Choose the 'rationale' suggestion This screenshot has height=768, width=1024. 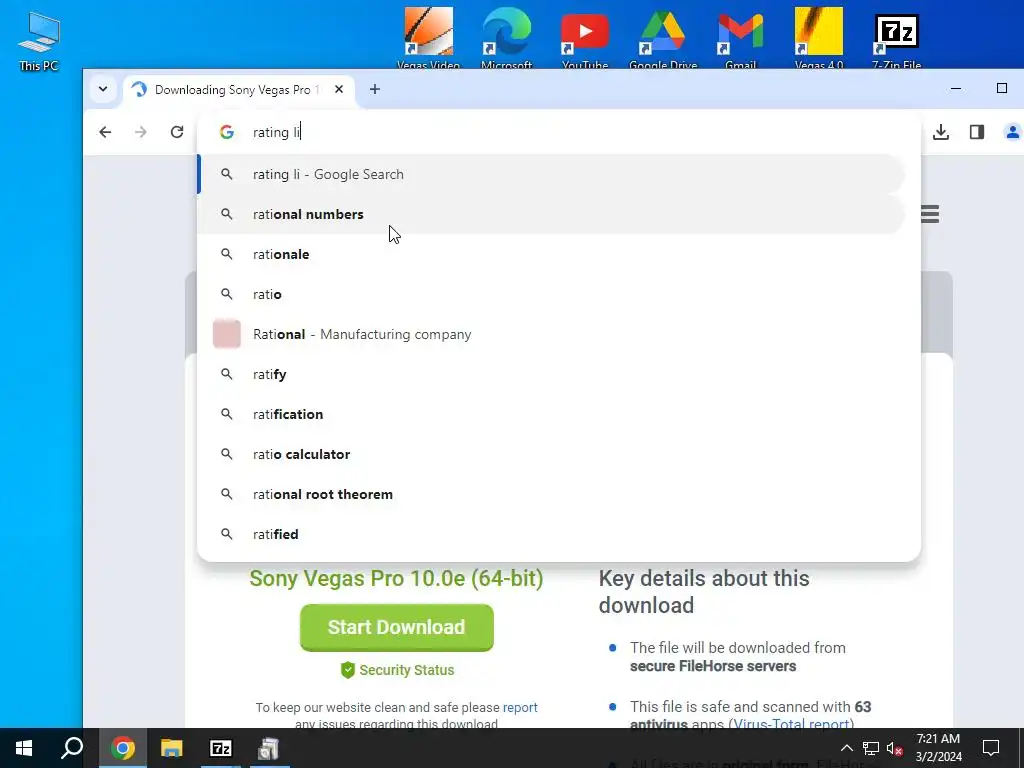[x=552, y=254]
